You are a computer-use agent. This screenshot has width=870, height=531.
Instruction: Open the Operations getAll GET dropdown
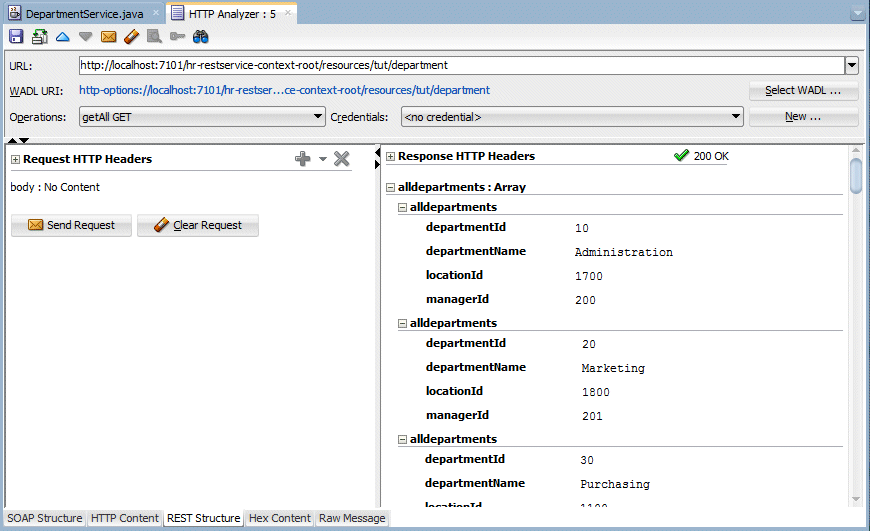202,117
